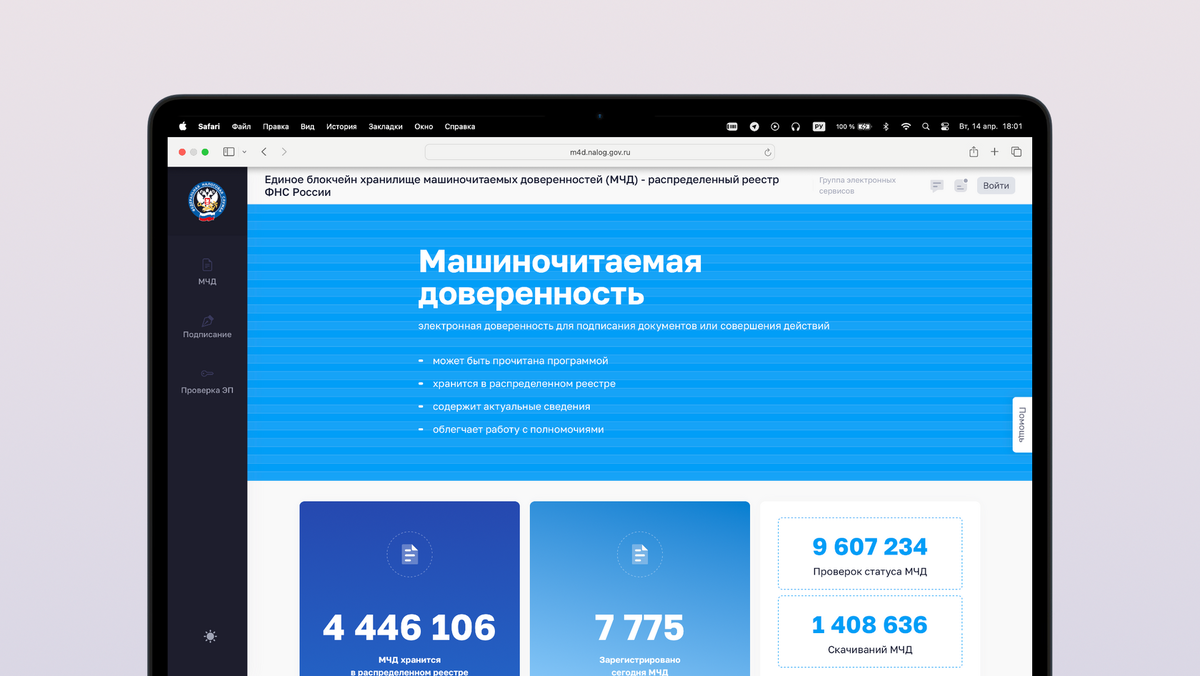Viewport: 1200px width, 676px height.
Task: Open the Справка menu
Action: tap(460, 127)
